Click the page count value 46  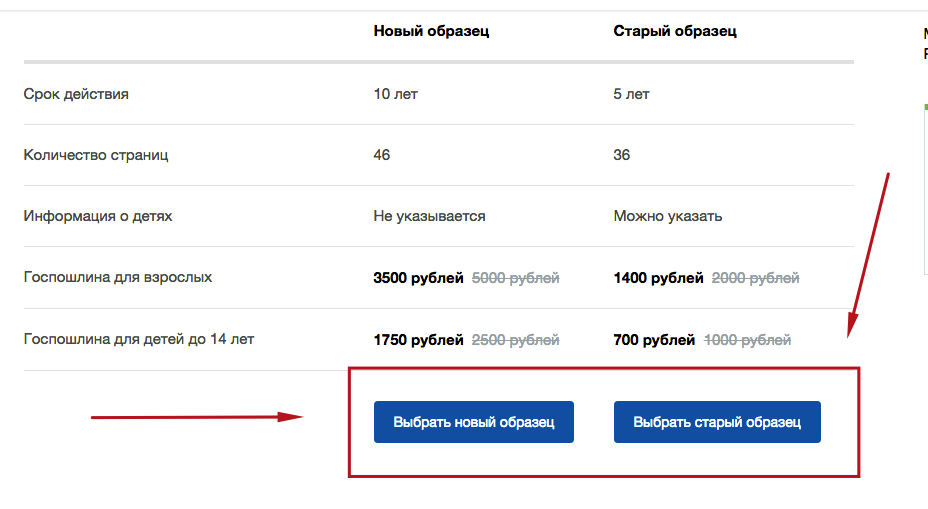coord(382,155)
